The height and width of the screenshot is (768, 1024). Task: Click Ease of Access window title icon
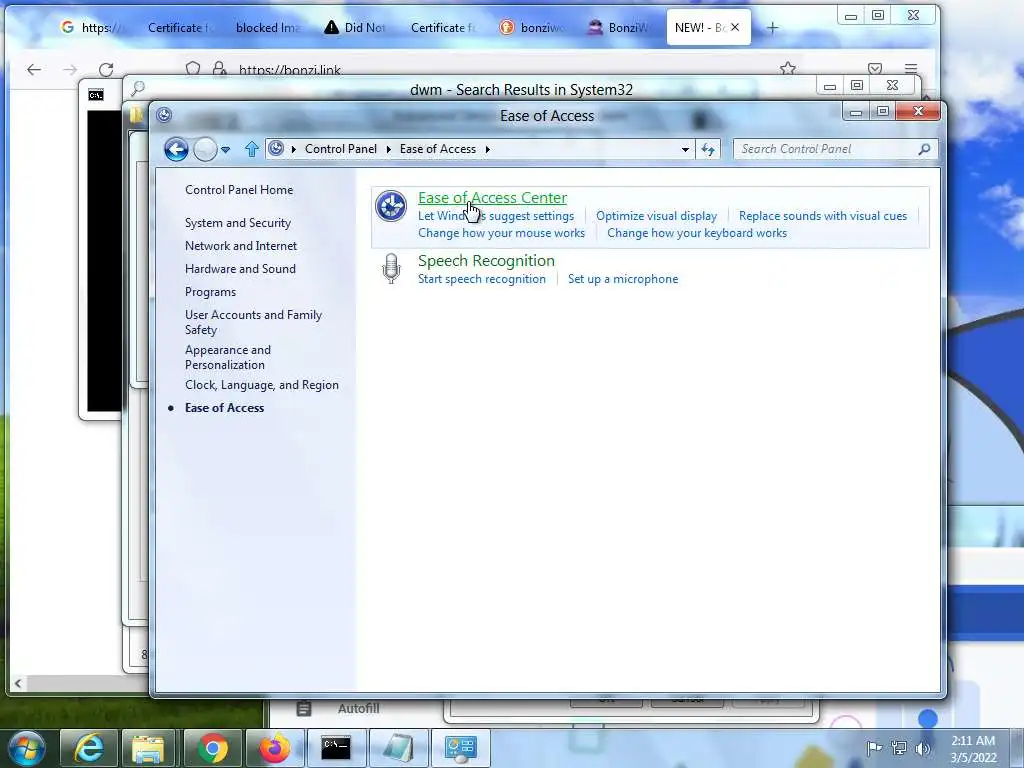tap(164, 115)
